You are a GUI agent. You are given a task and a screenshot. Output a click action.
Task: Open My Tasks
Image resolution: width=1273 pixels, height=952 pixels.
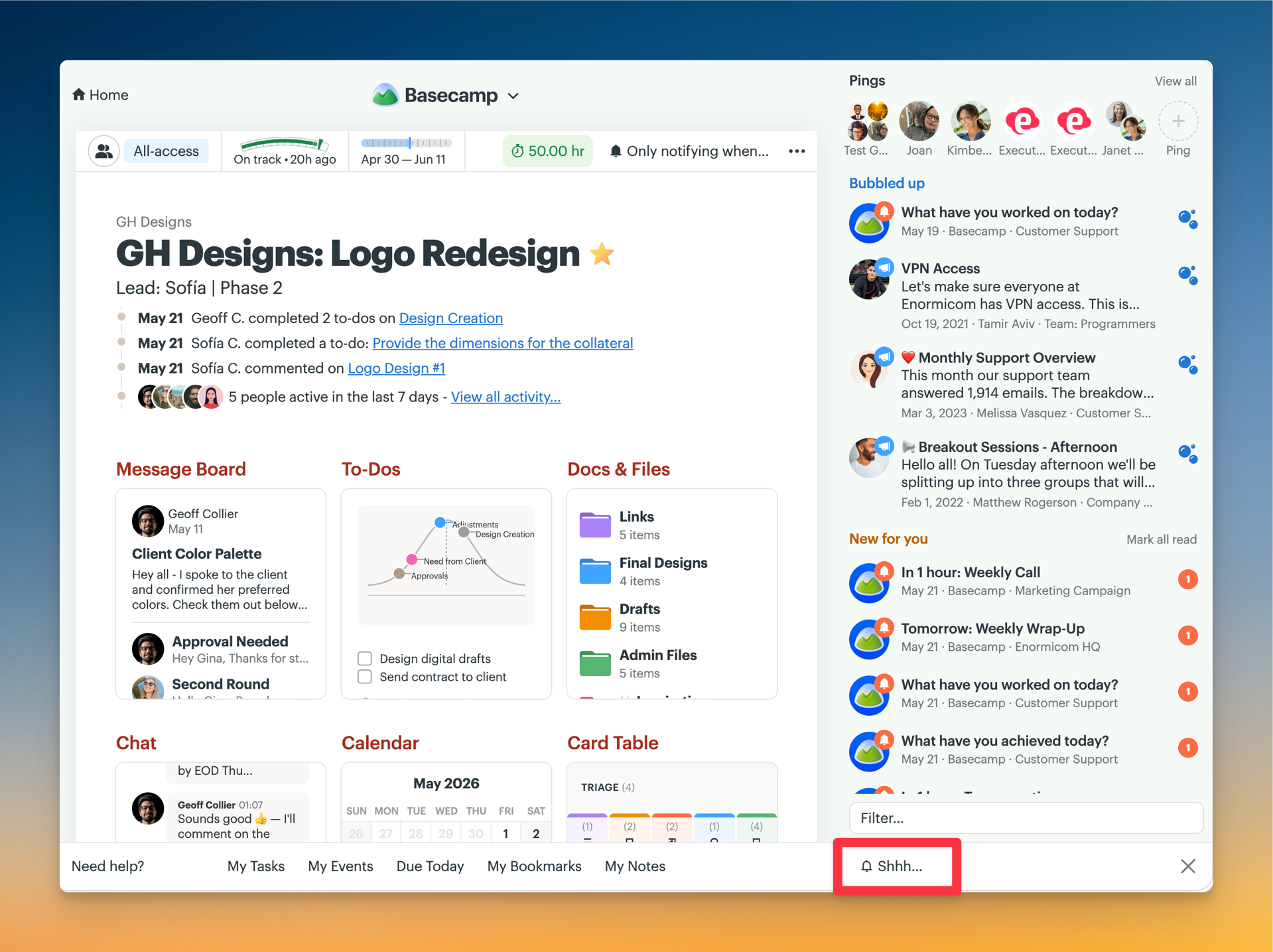[256, 866]
